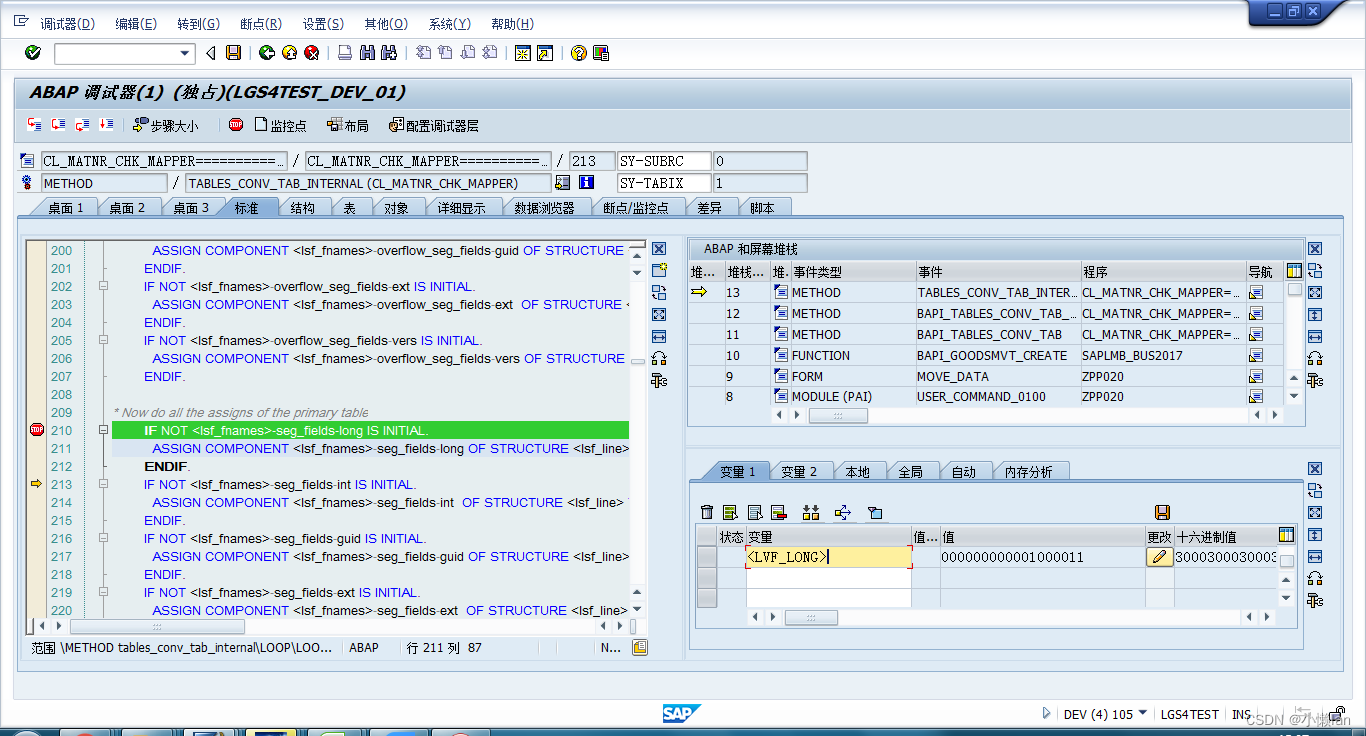The height and width of the screenshot is (736, 1366).
Task: Collapse the IF block at line 219
Action: coord(103,593)
